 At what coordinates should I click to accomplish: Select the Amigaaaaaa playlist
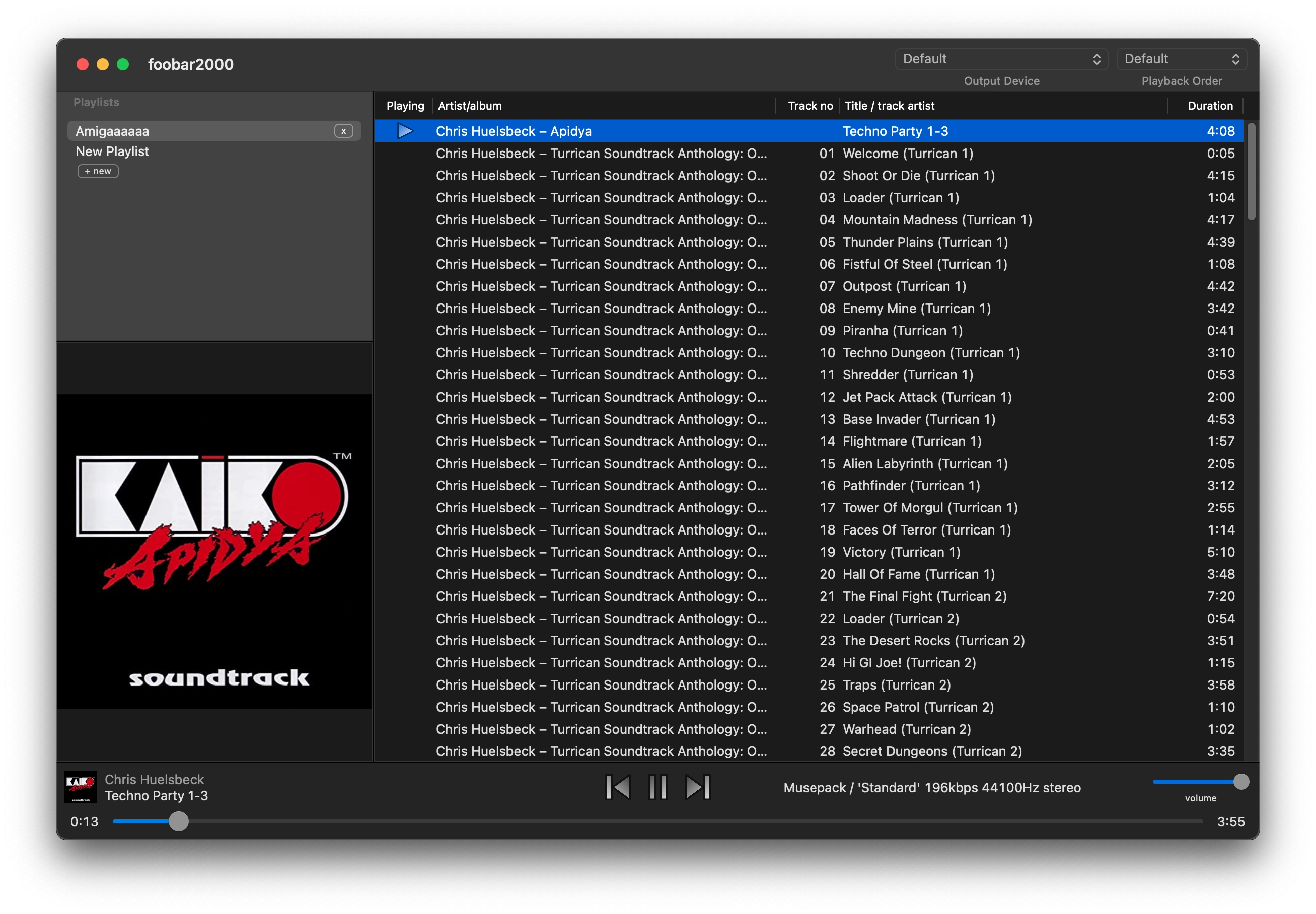click(x=214, y=131)
